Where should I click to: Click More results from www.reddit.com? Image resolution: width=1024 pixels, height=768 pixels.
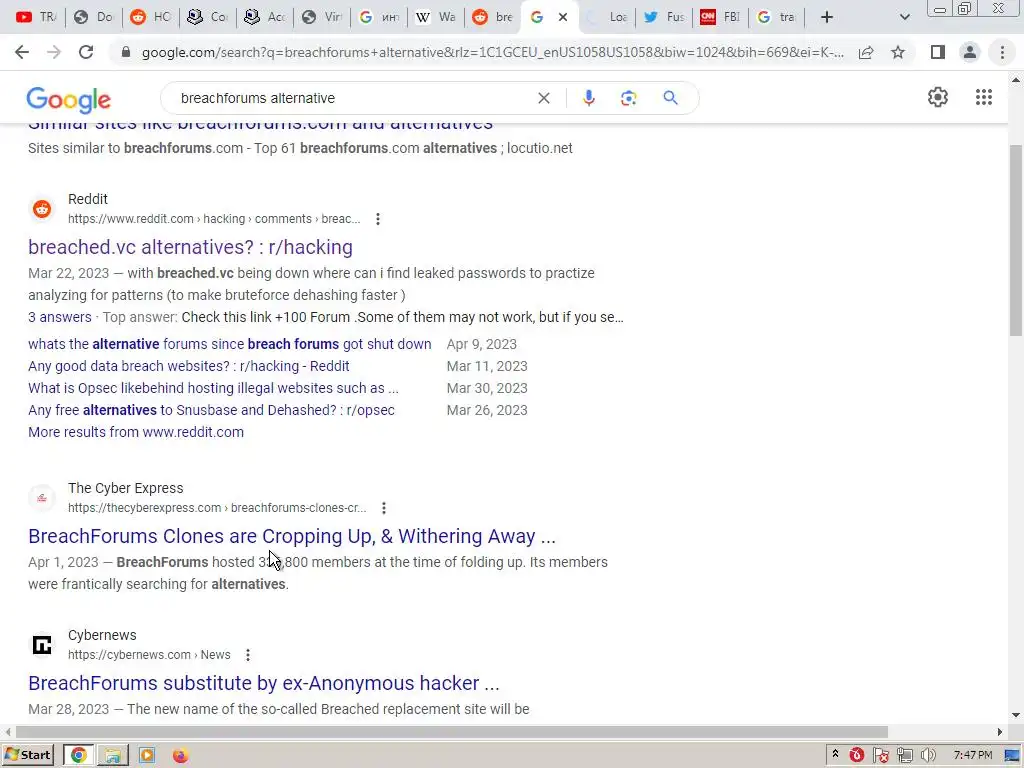click(136, 432)
